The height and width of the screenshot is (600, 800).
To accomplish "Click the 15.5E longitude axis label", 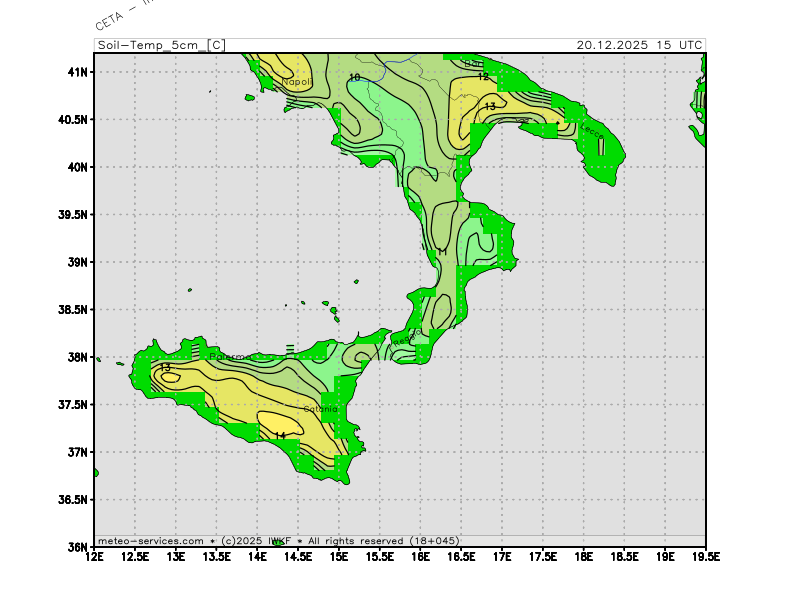I will coord(380,556).
